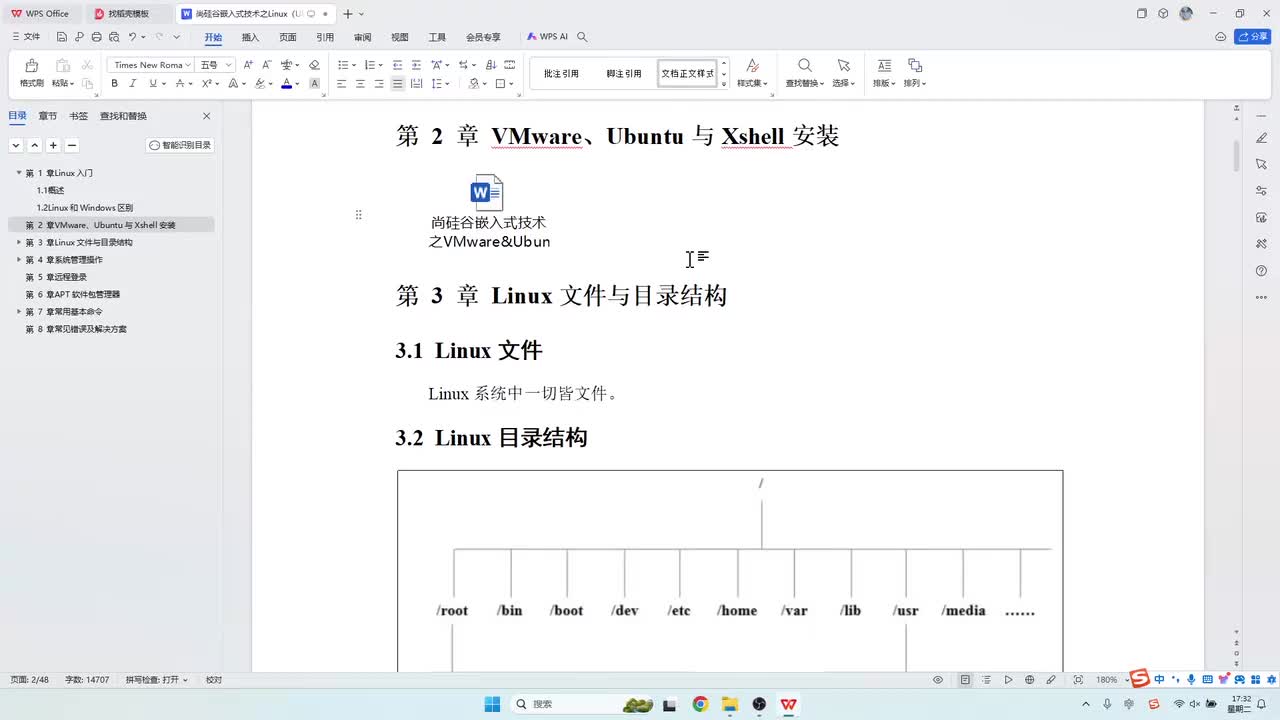This screenshot has width=1280, height=720.
Task: Click the web layout globe icon
Action: tap(1029, 680)
